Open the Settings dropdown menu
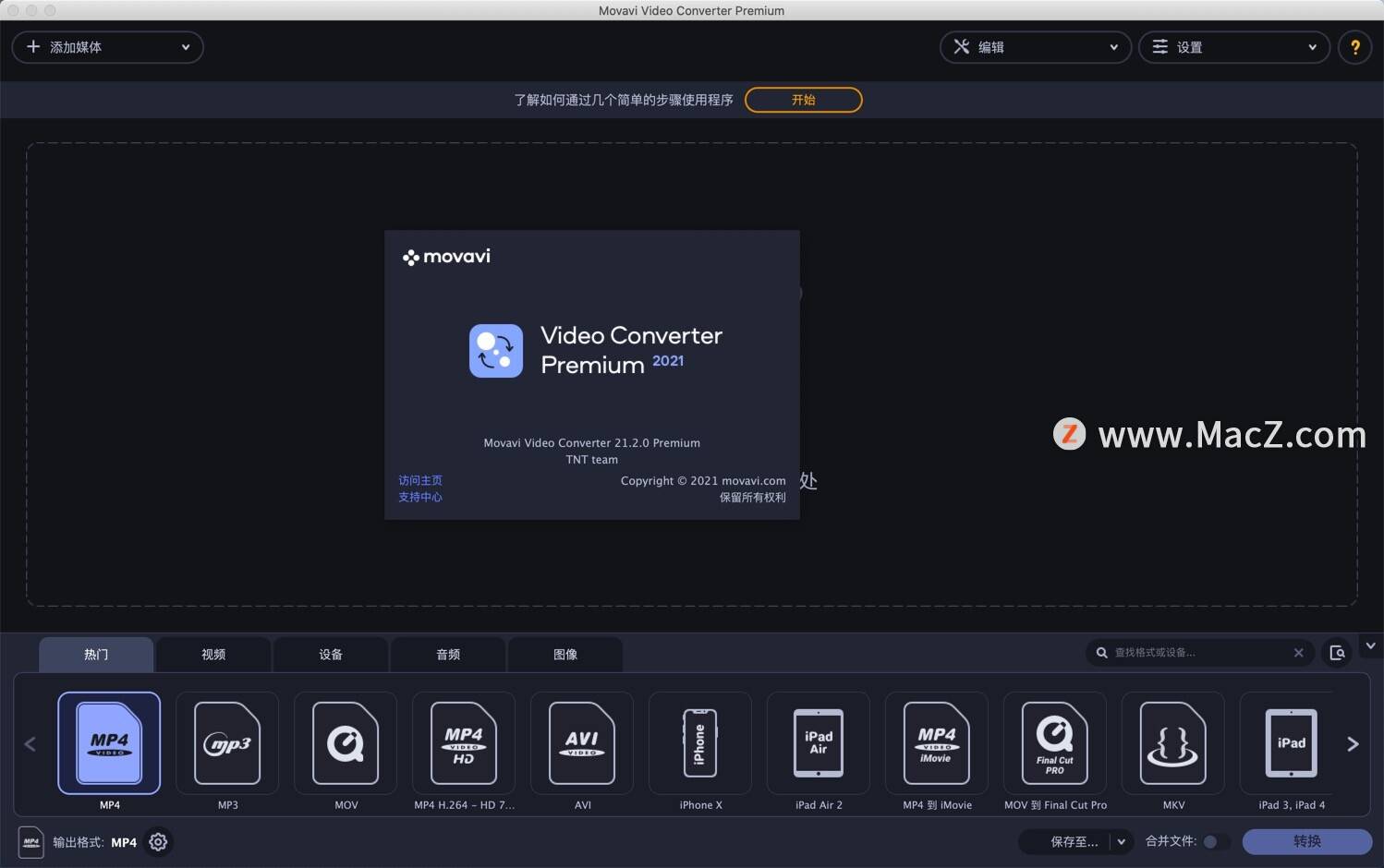The width and height of the screenshot is (1384, 868). (x=1233, y=47)
